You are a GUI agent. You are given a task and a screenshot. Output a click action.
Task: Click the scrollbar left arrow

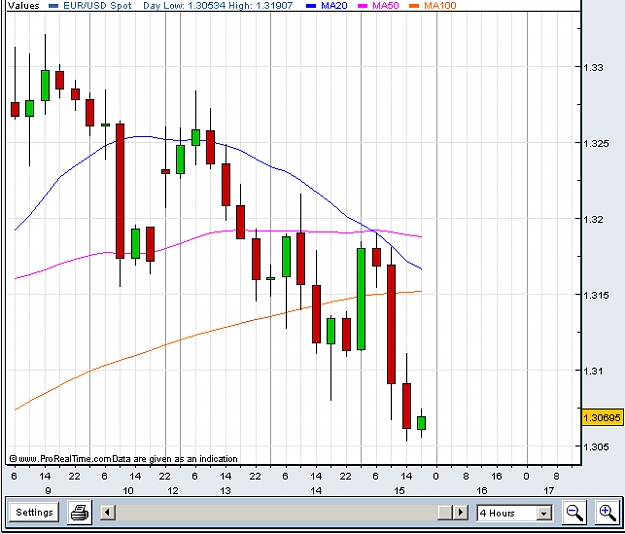click(108, 512)
